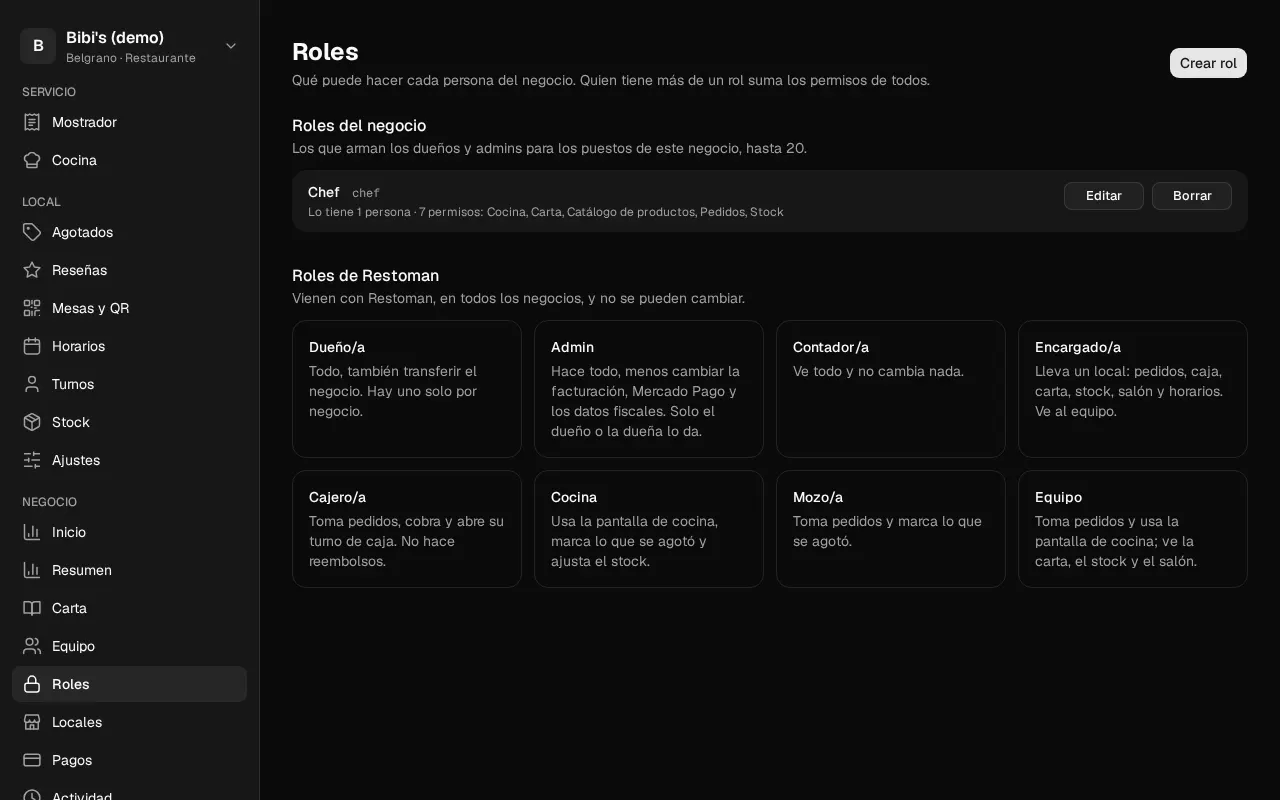Click the Mesas y QR code icon
The image size is (1280, 800).
coord(32,308)
